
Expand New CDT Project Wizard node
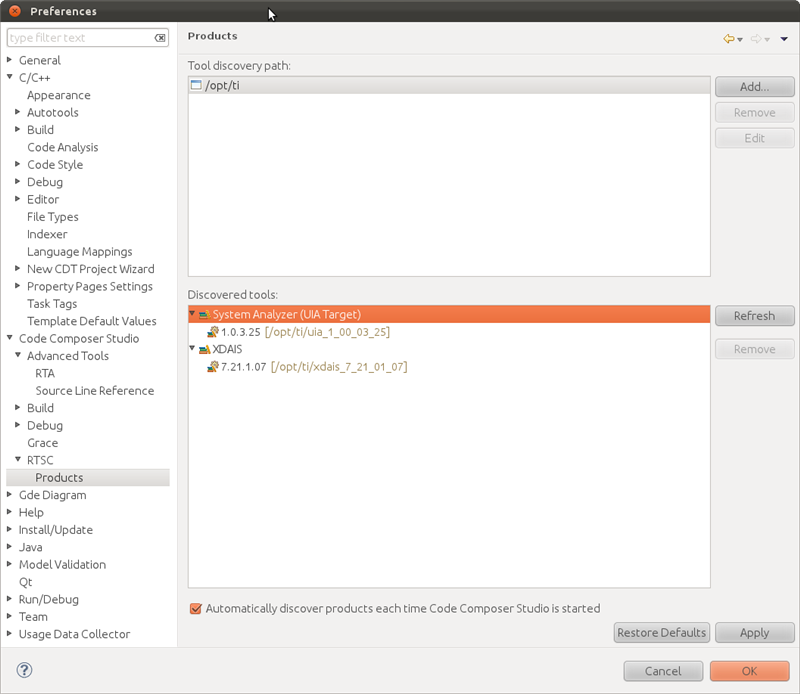click(17, 268)
